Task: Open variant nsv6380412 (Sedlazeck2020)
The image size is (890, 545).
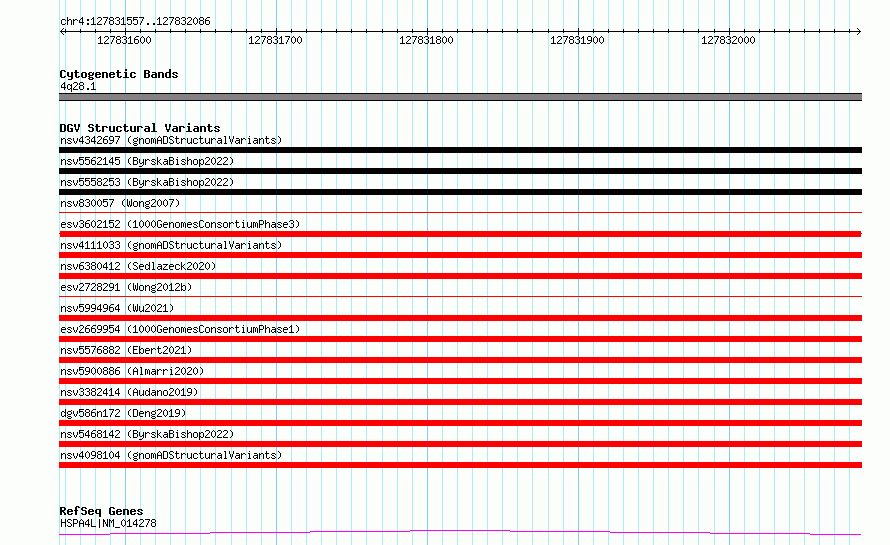Action: click(x=138, y=266)
